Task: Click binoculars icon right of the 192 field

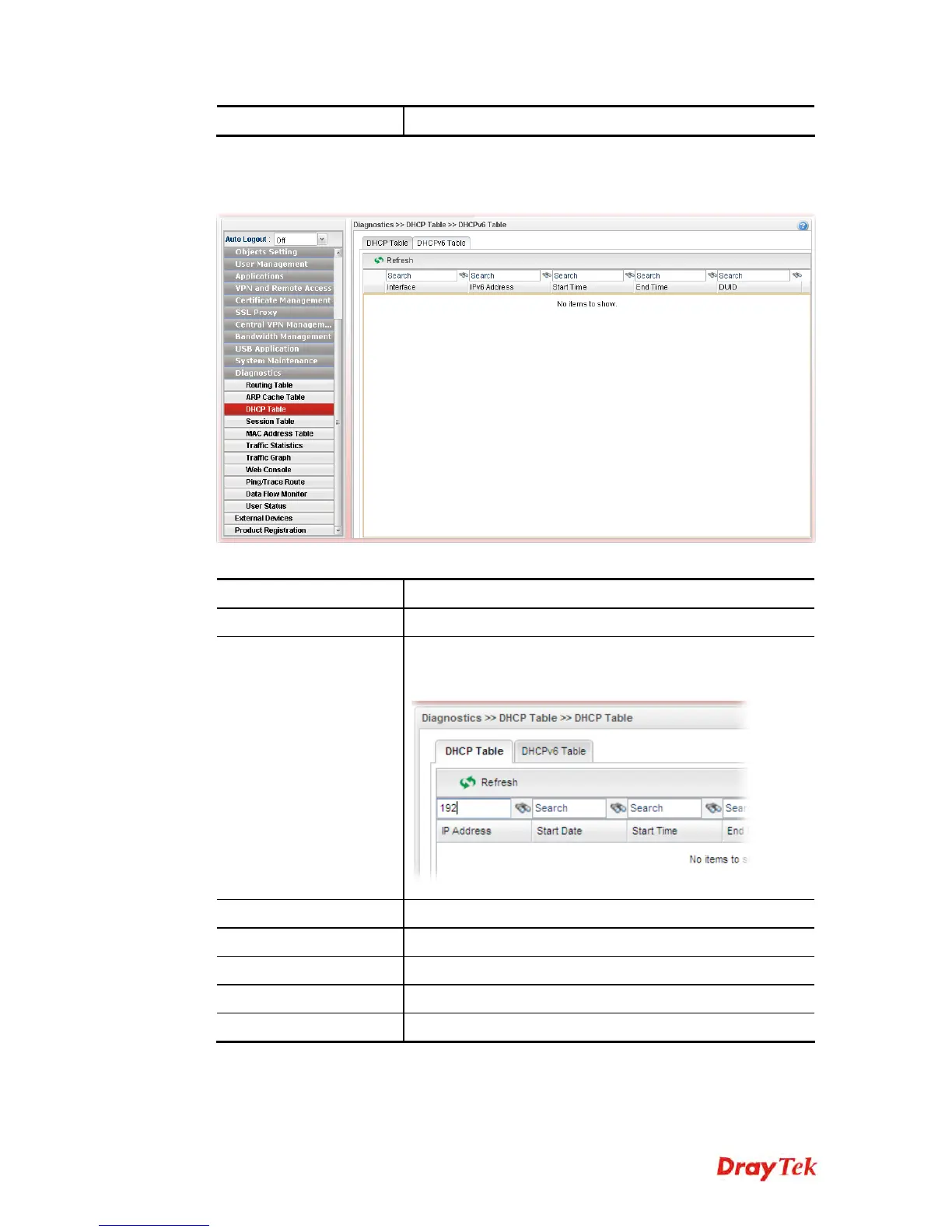Action: pyautogui.click(x=523, y=808)
